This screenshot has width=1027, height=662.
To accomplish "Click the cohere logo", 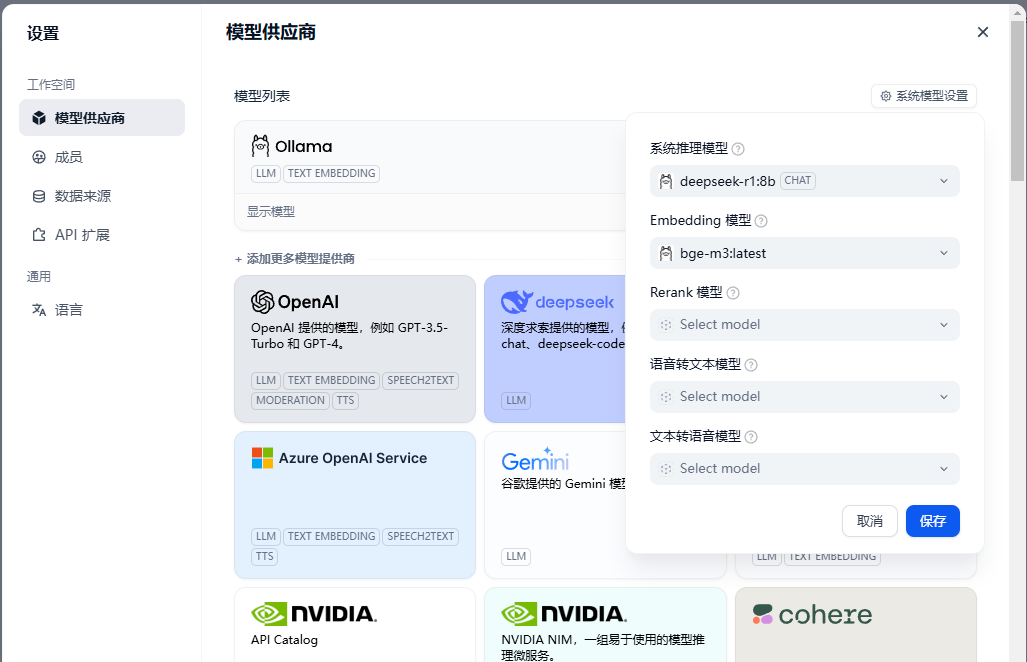I will coord(812,614).
